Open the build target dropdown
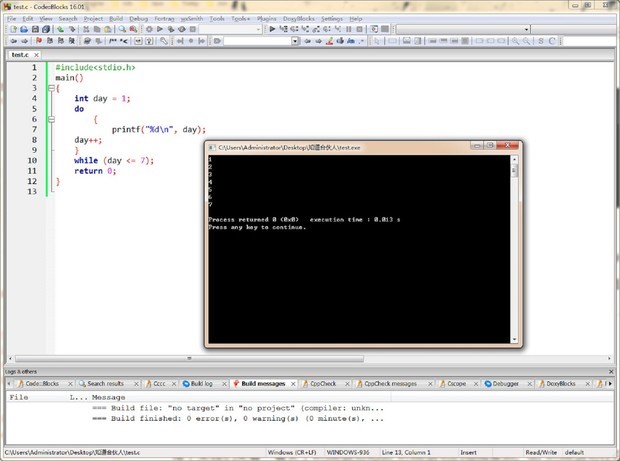This screenshot has width=620, height=461. click(231, 29)
